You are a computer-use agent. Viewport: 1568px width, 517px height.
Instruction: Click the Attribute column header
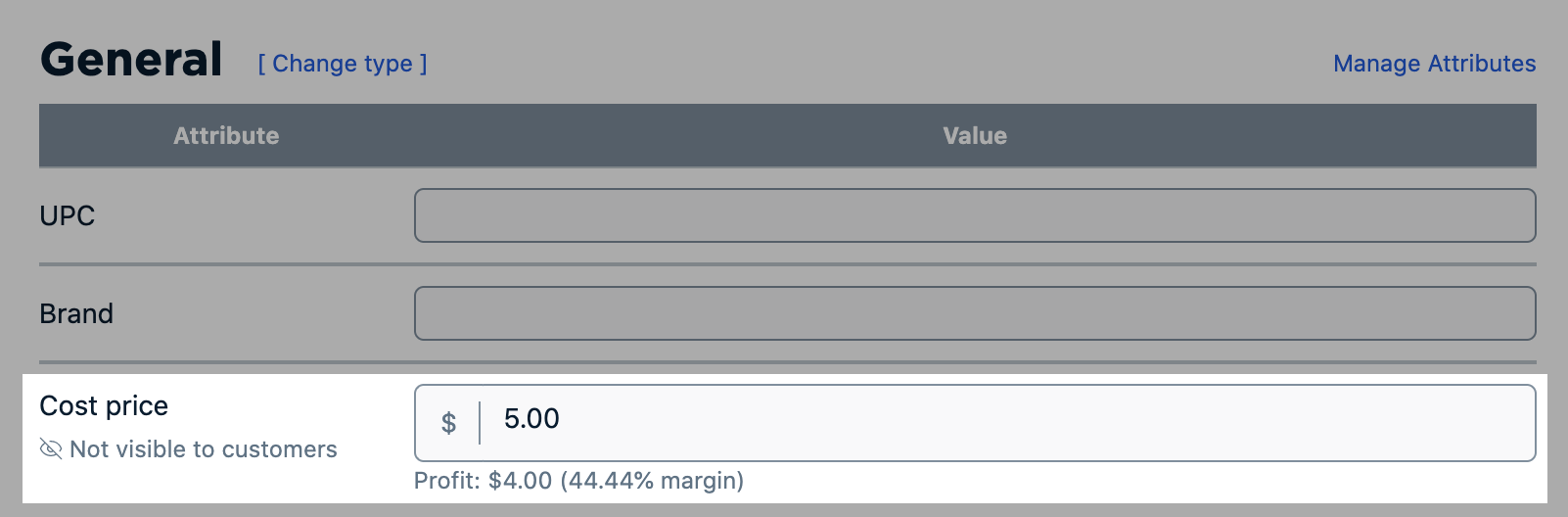(226, 136)
